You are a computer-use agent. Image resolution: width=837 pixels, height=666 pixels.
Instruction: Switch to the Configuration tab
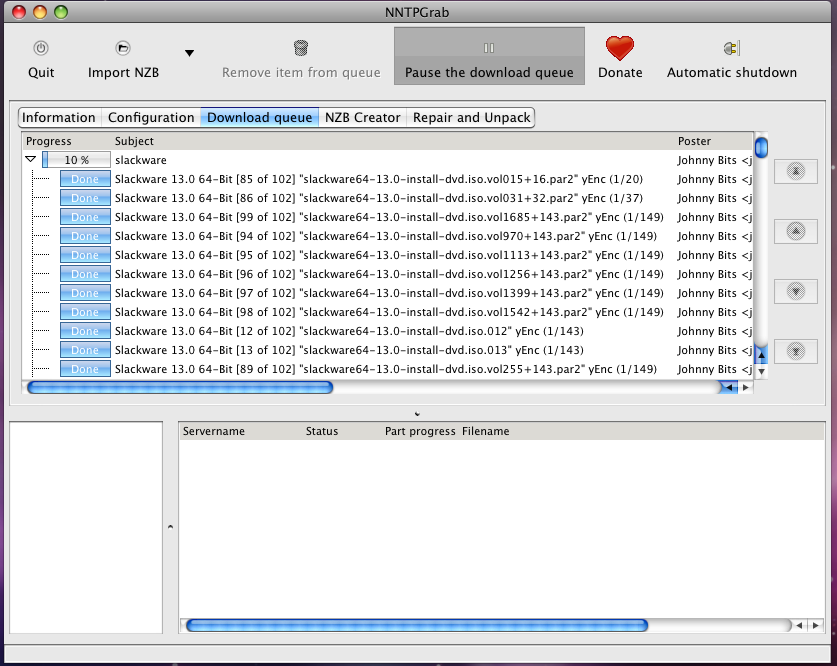tap(151, 118)
